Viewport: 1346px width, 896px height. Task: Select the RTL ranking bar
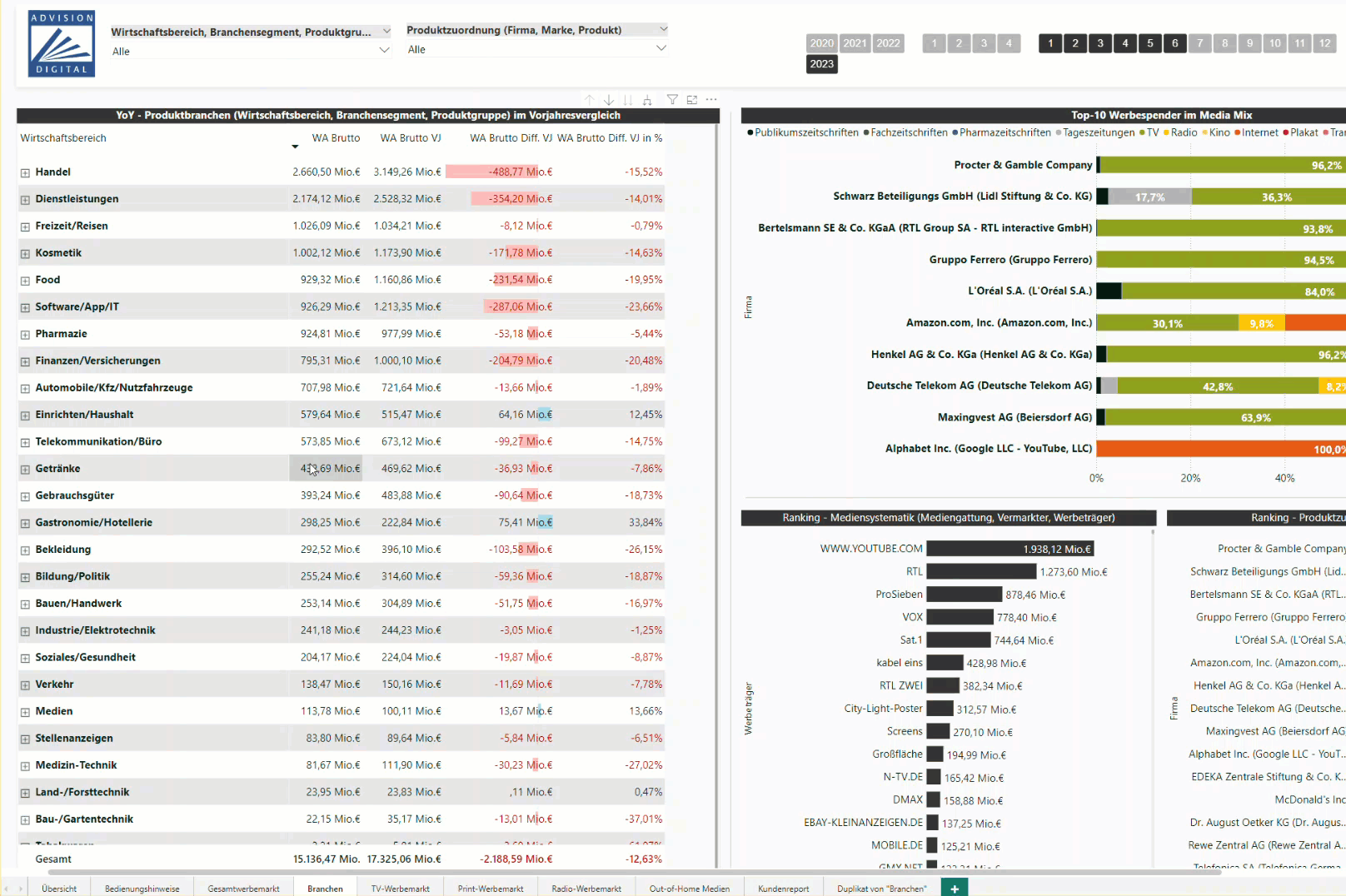click(x=982, y=572)
